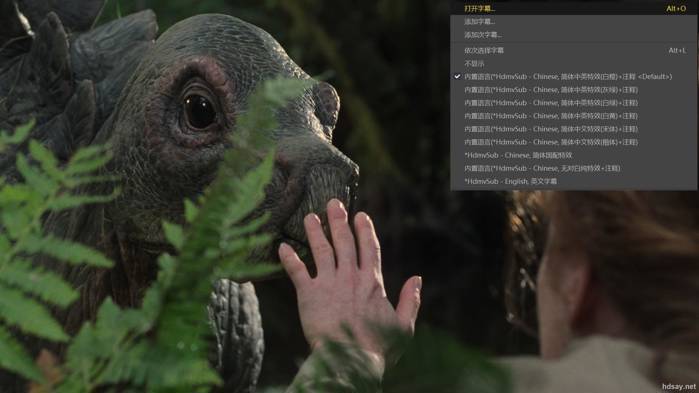
Task: Open the 打开字幕... menu entry
Action: coord(574,8)
